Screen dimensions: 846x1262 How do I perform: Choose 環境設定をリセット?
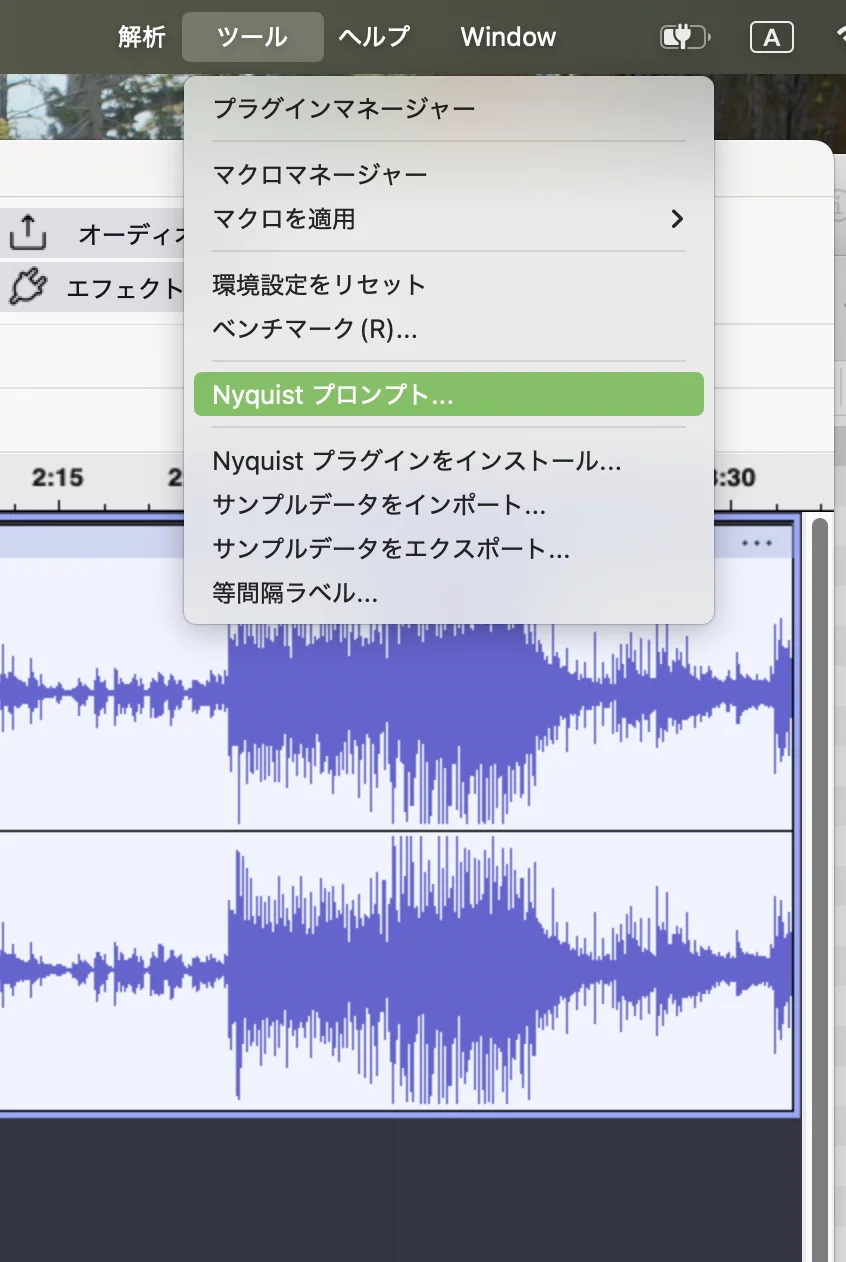(319, 285)
